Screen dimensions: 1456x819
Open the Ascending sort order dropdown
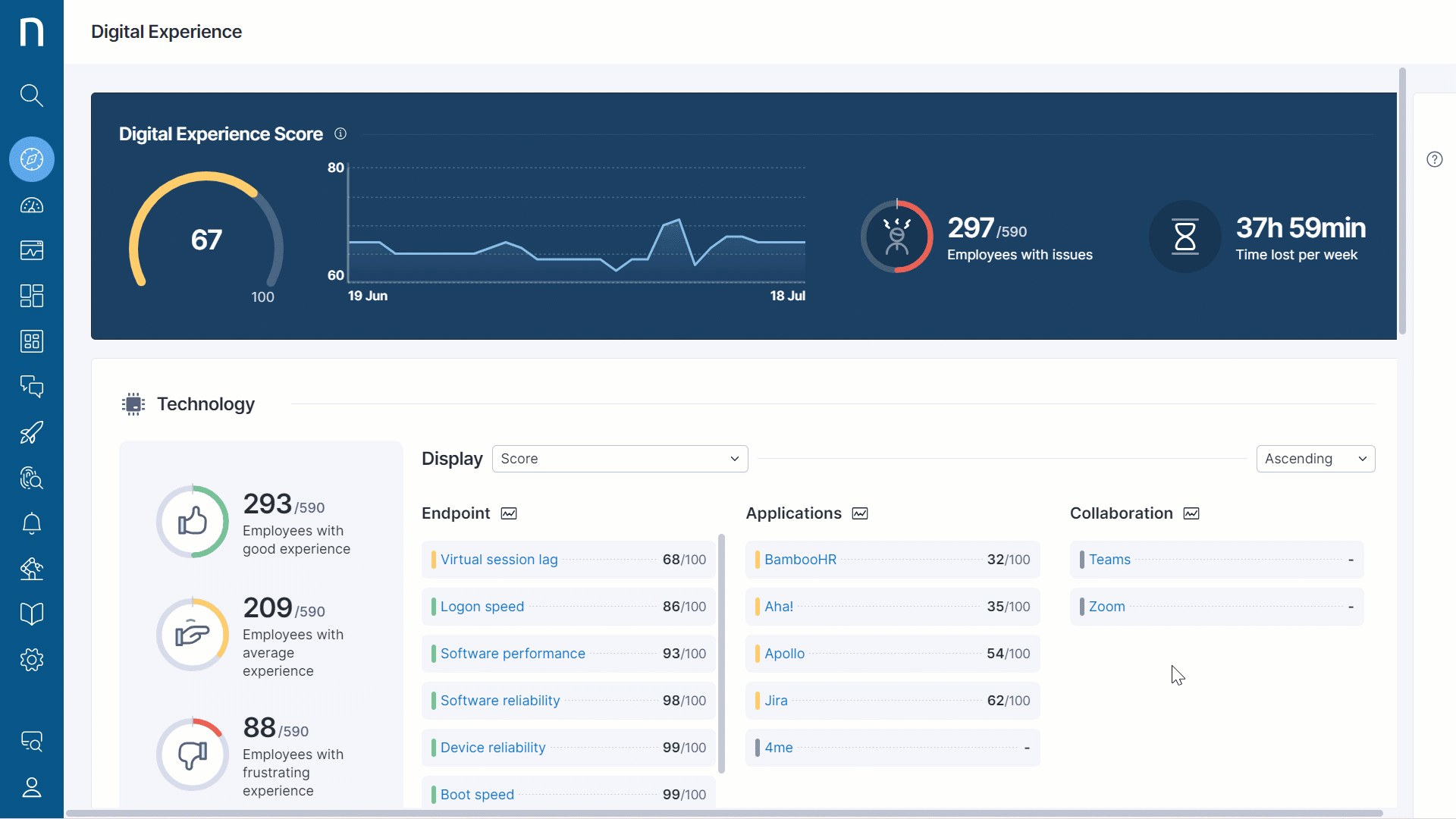(x=1315, y=459)
